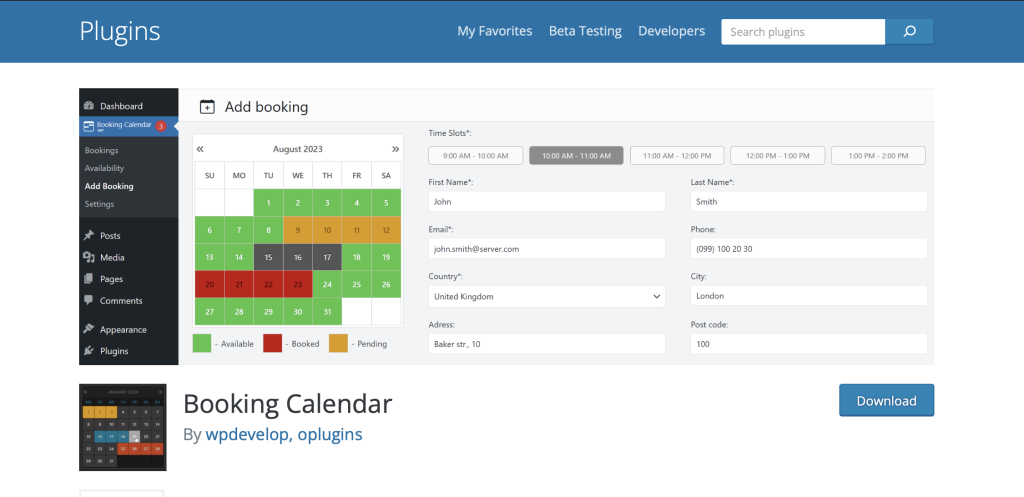Select booked date August 23
The width and height of the screenshot is (1024, 497).
pyautogui.click(x=298, y=285)
